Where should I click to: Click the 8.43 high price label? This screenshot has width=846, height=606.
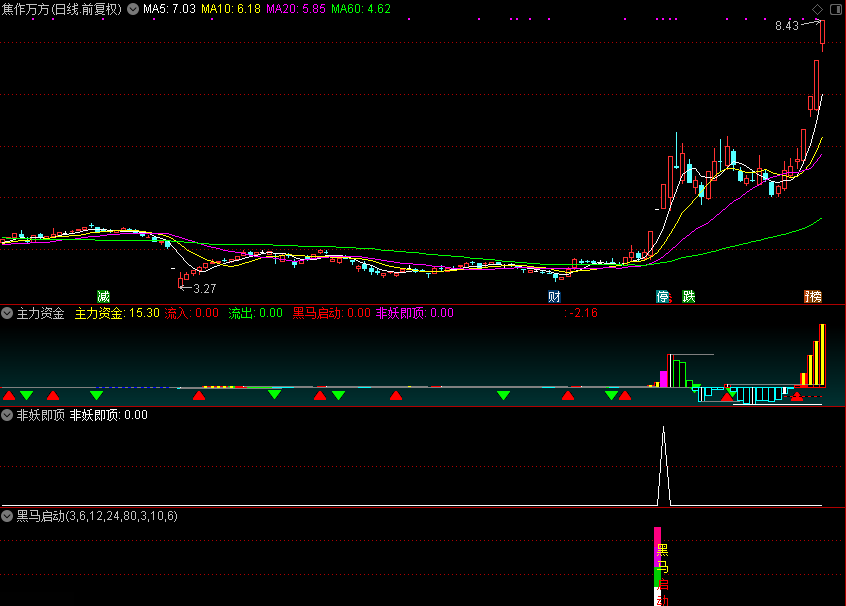[x=787, y=26]
